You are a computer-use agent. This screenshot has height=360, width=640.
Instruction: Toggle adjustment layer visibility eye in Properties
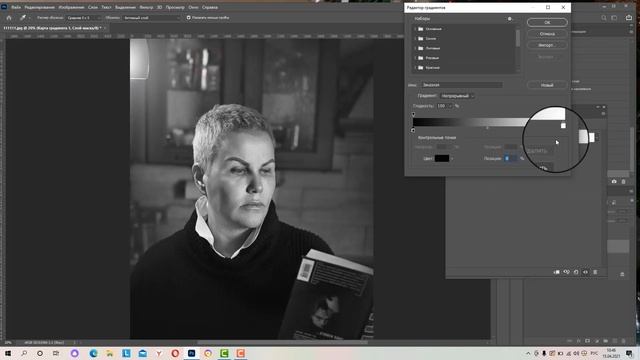tap(585, 272)
